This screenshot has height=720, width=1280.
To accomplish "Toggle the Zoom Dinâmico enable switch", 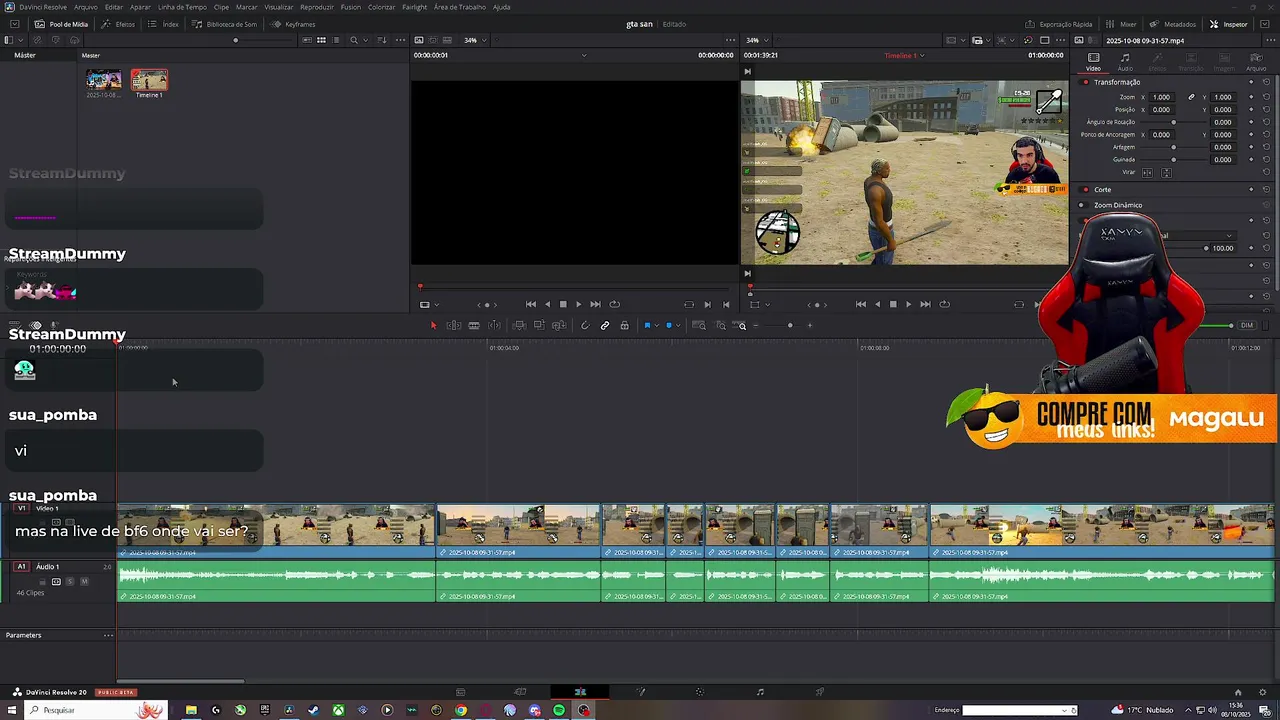I will 1082,205.
